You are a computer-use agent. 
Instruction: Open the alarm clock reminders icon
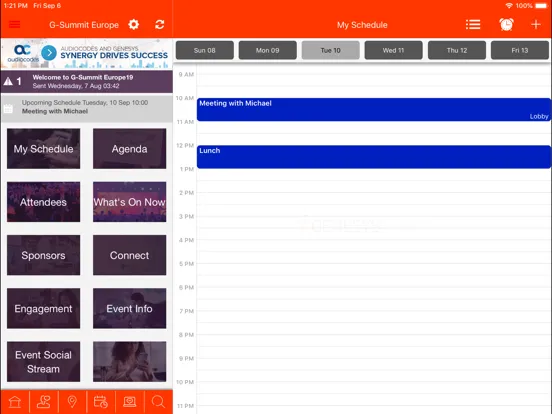[x=506, y=24]
